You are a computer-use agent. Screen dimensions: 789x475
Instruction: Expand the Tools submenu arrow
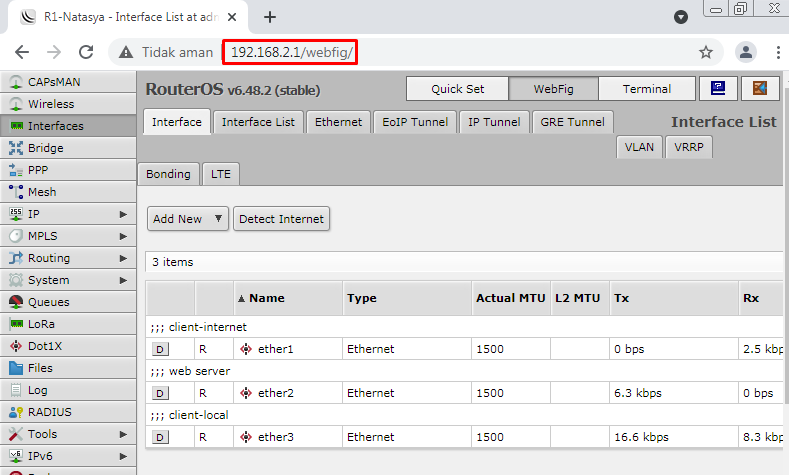click(x=123, y=434)
